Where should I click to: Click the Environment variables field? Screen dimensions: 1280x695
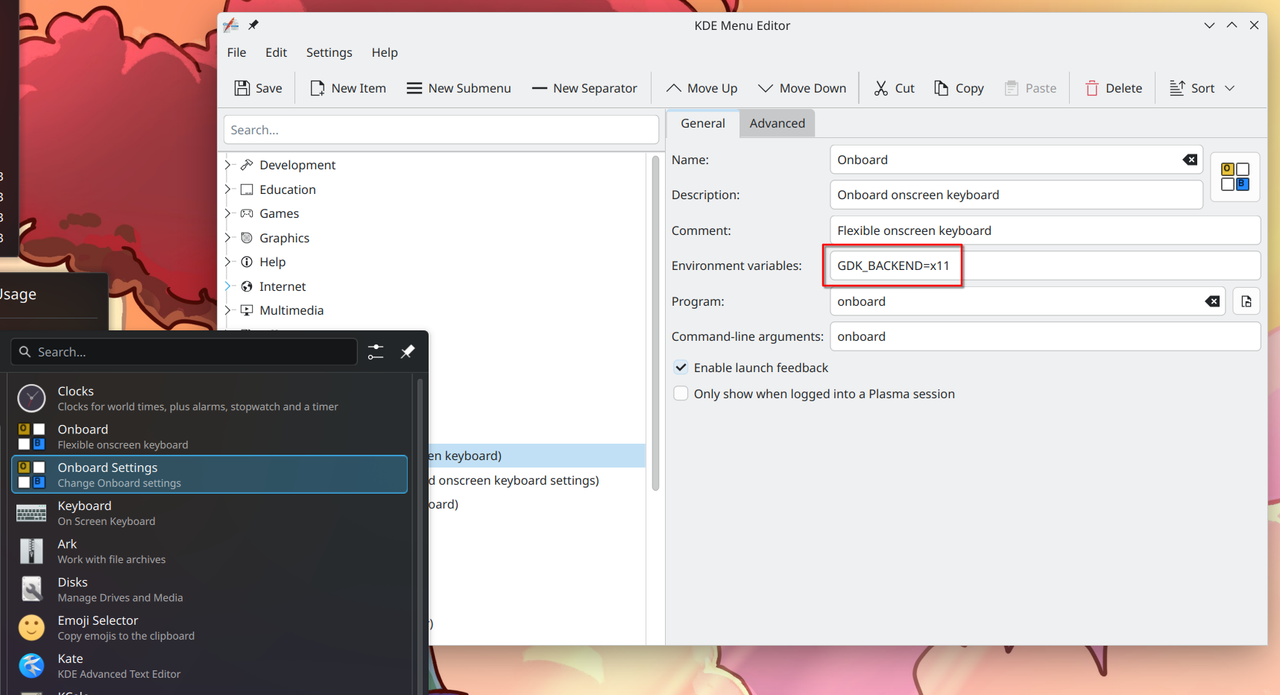(x=1045, y=266)
